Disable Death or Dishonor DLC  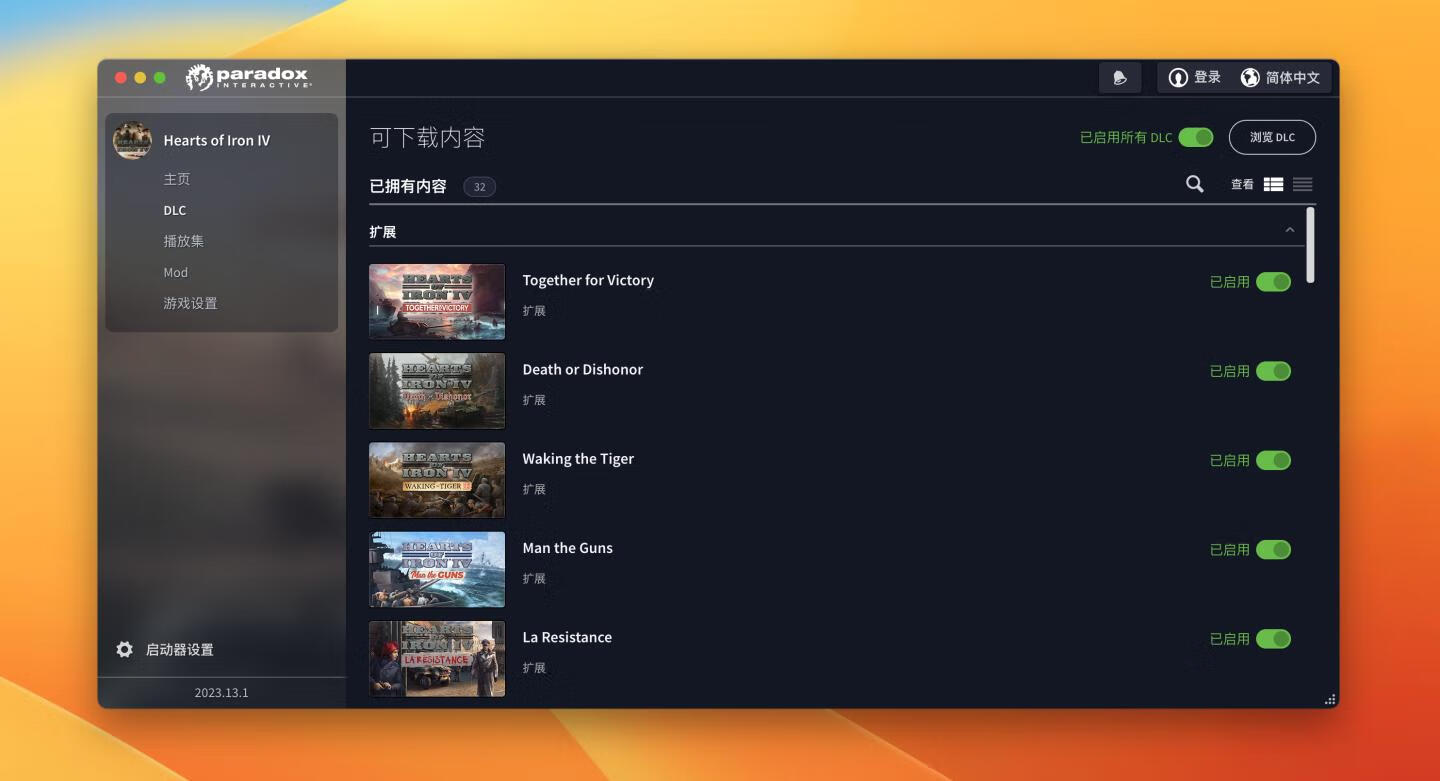[x=1273, y=371]
